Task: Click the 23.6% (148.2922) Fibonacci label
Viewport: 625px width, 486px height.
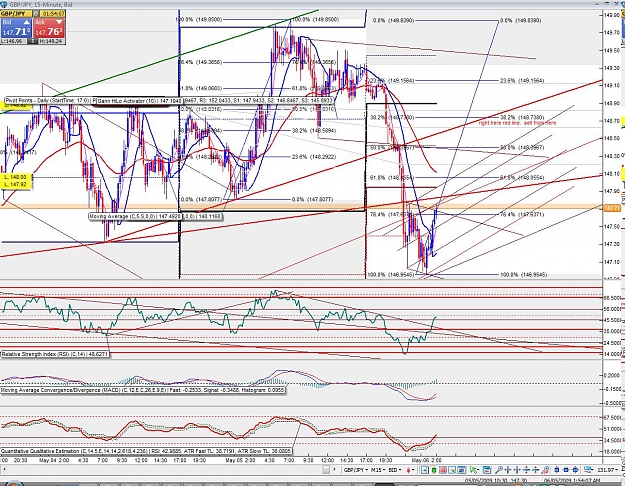Action: (314, 157)
